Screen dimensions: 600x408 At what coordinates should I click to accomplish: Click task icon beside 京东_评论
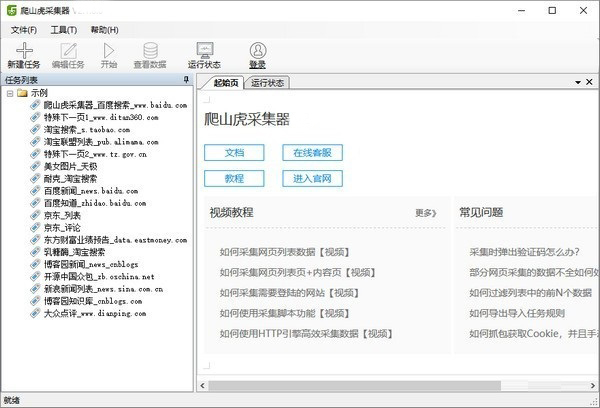35,227
